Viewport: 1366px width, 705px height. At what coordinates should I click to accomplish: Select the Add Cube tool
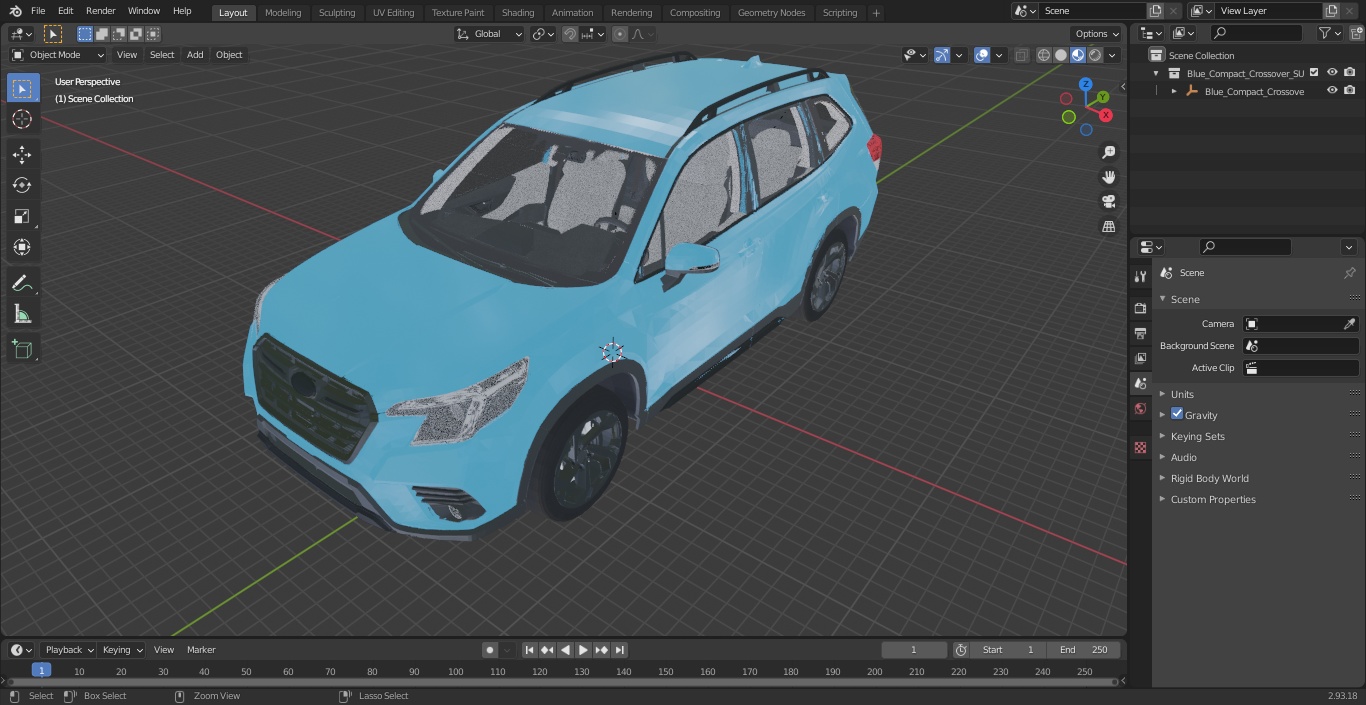22,349
